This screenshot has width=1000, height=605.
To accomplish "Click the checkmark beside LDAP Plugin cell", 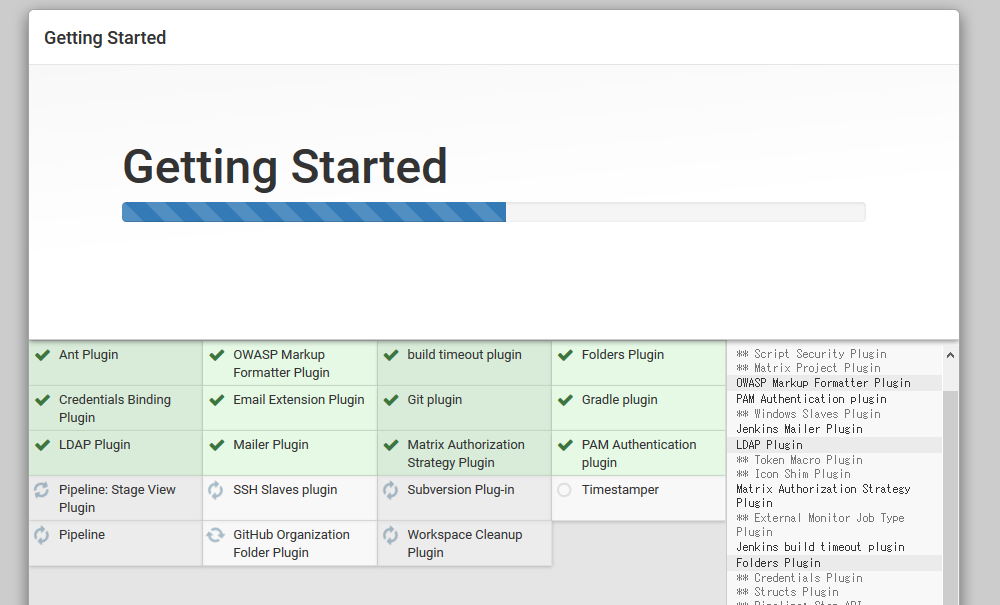I will click(43, 445).
